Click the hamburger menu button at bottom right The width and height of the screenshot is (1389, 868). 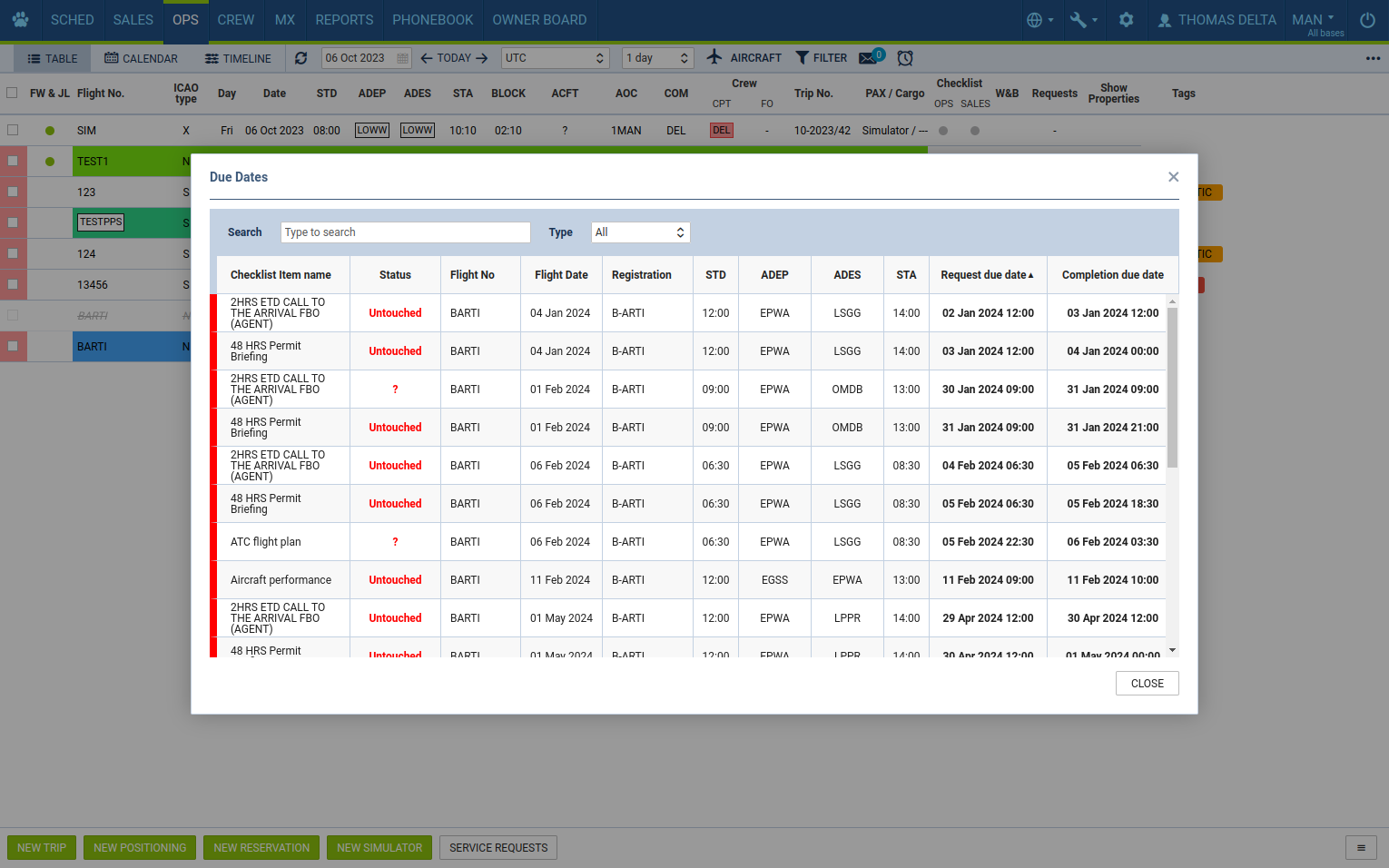pos(1361,848)
